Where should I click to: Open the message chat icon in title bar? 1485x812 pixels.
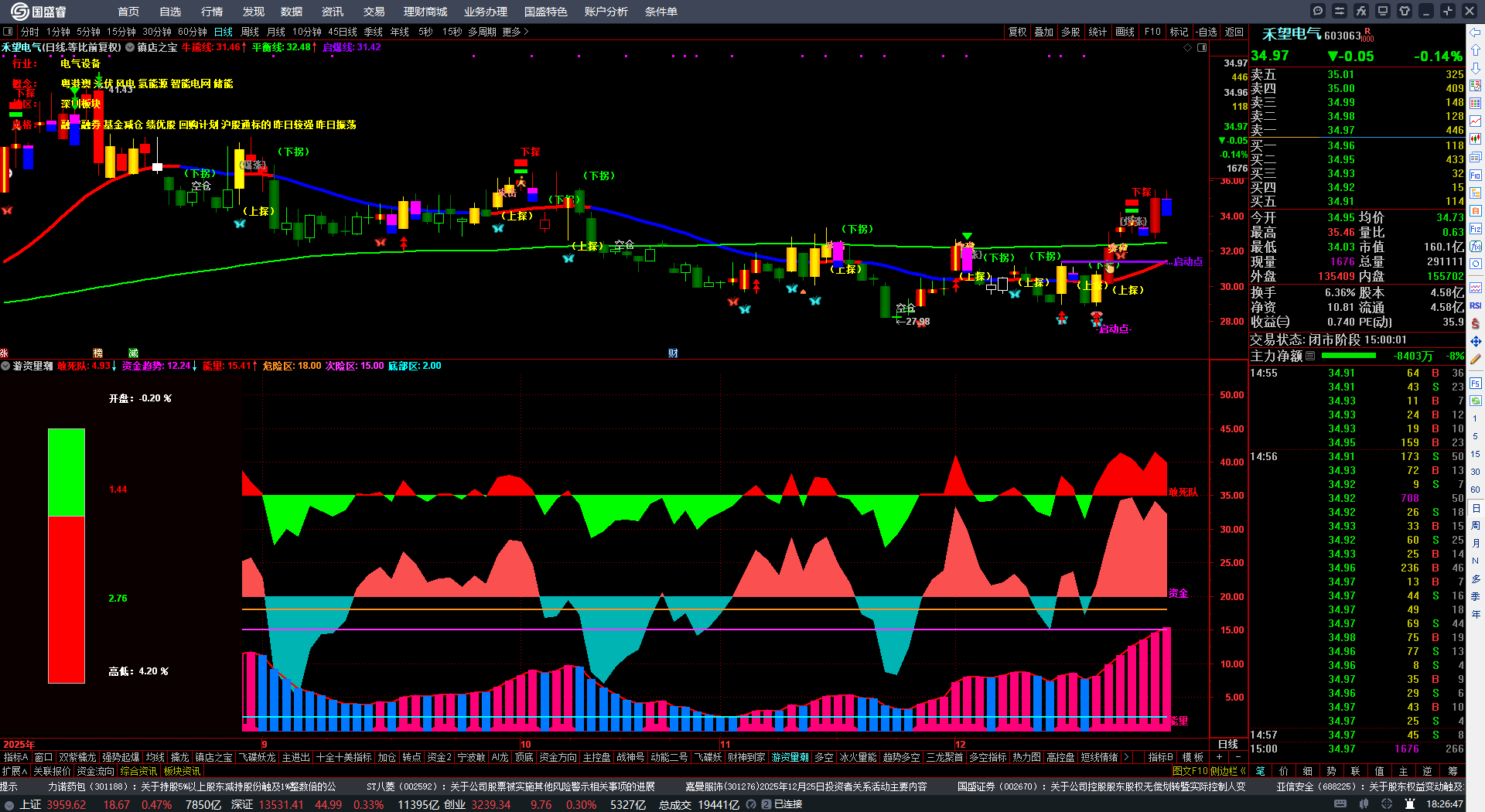tap(1318, 11)
